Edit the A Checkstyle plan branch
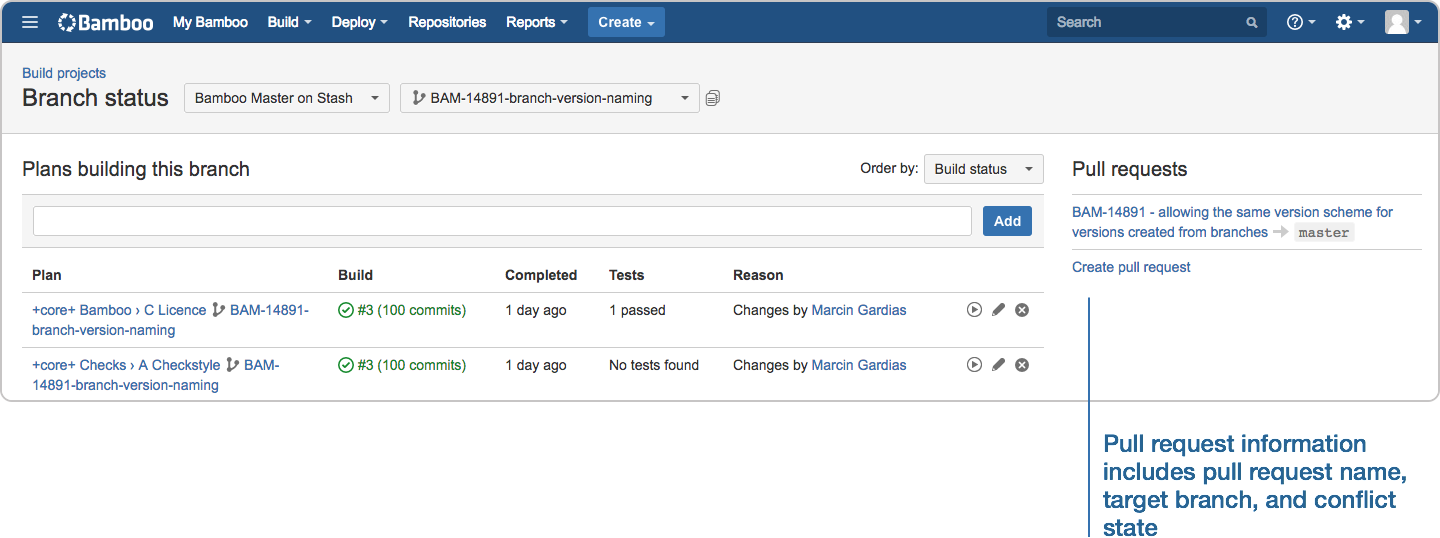 [x=998, y=365]
